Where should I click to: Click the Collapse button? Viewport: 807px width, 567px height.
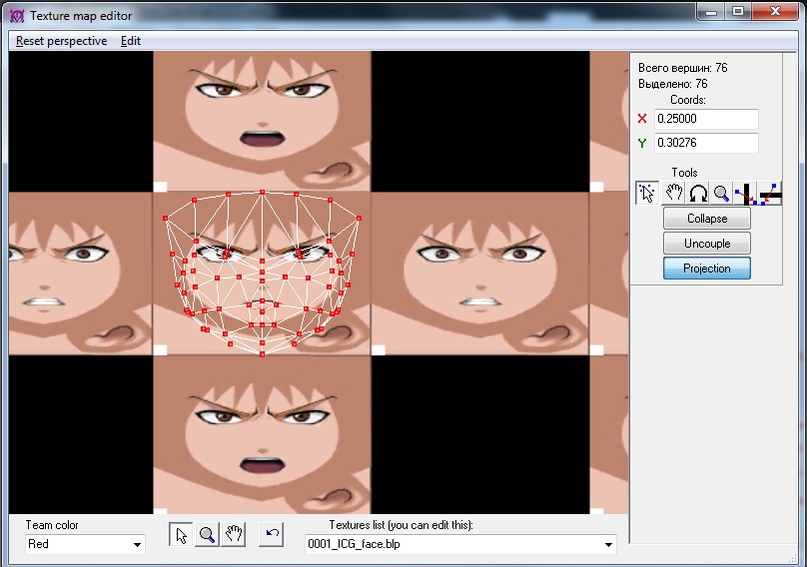click(707, 219)
